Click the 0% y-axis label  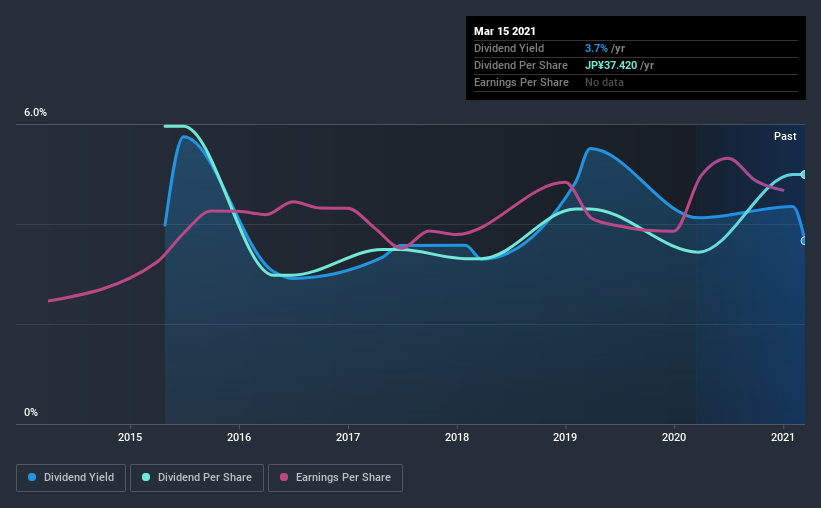point(31,412)
